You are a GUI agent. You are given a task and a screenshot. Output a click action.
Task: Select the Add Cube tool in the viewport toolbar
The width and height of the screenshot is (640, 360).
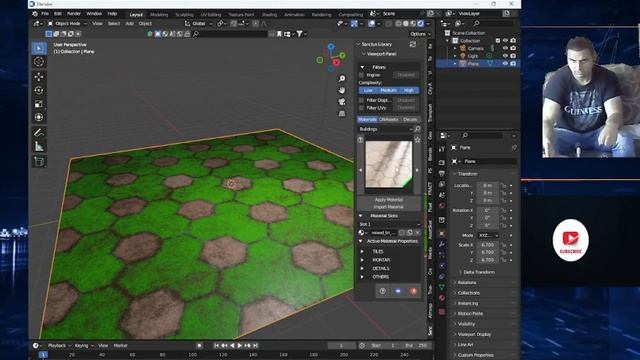39,161
